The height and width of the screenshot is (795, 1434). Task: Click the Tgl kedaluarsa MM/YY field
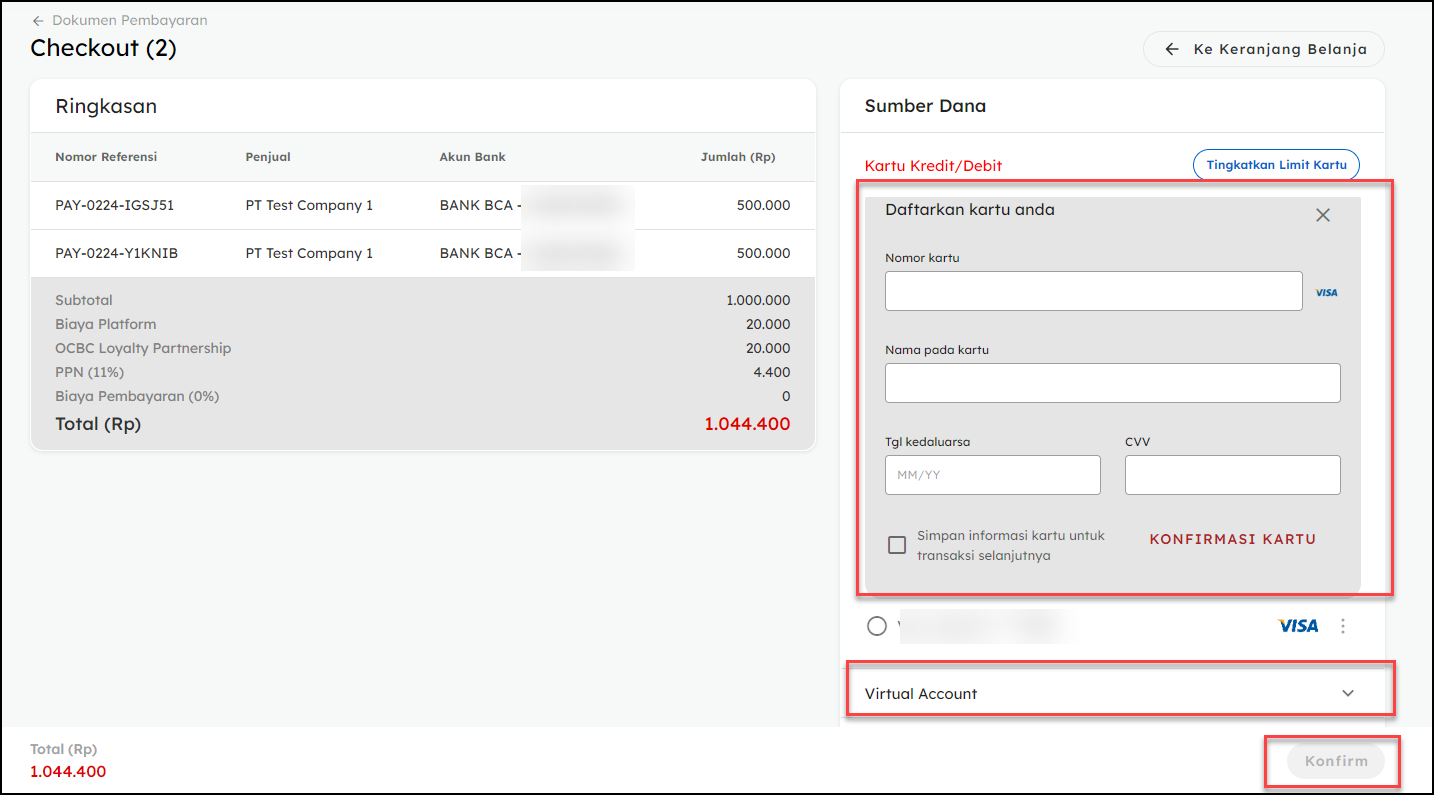[992, 475]
